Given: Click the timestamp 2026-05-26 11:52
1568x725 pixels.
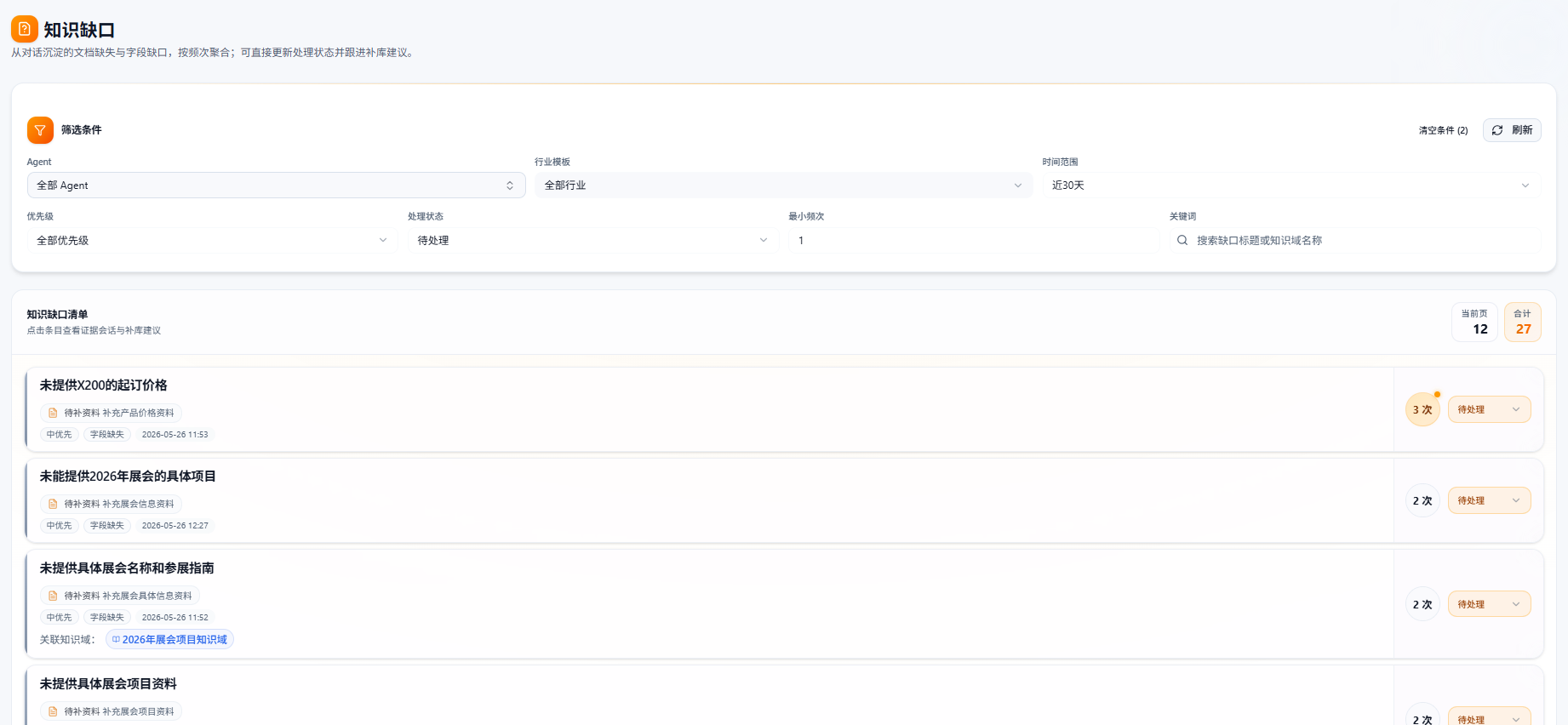Looking at the screenshot, I should coord(175,617).
